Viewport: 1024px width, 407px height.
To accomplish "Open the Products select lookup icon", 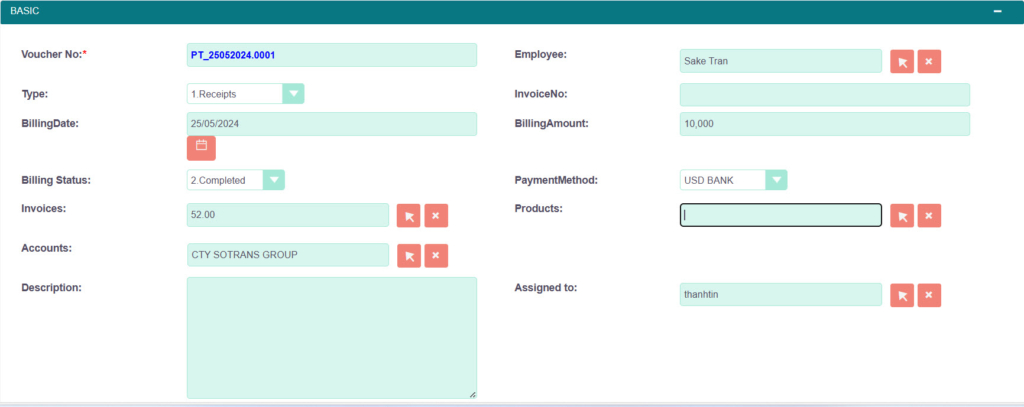I will coord(902,215).
